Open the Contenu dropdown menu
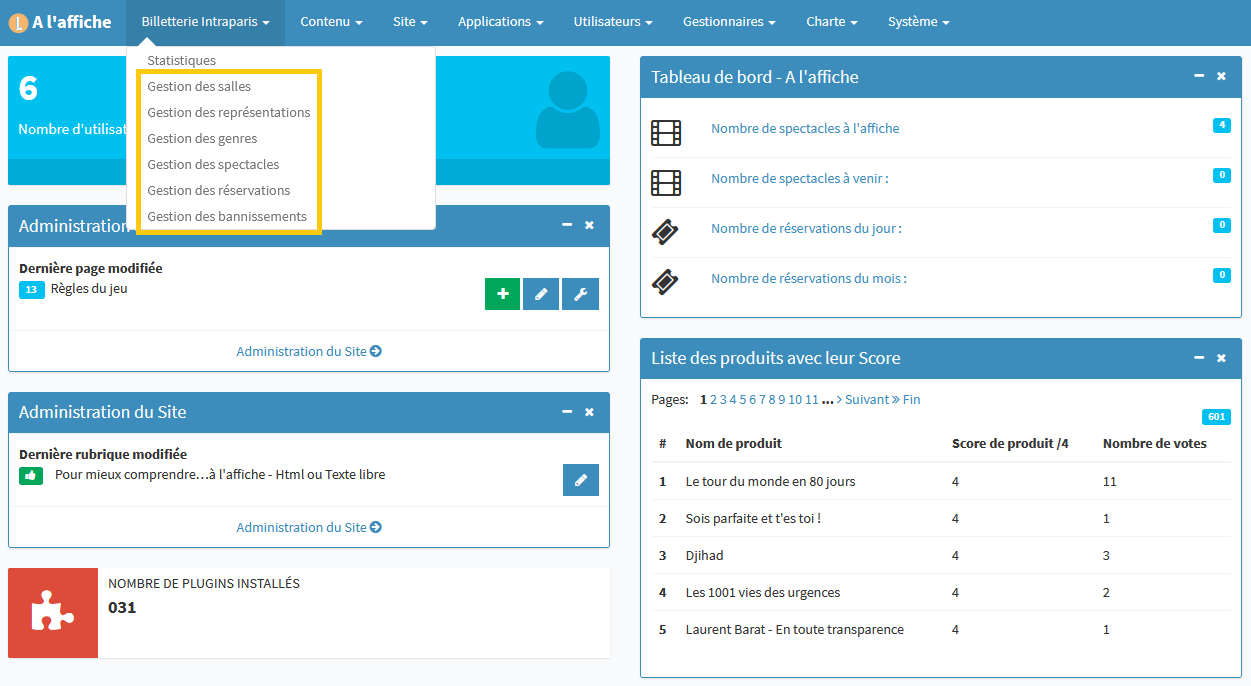The image size is (1251, 686). coord(331,22)
